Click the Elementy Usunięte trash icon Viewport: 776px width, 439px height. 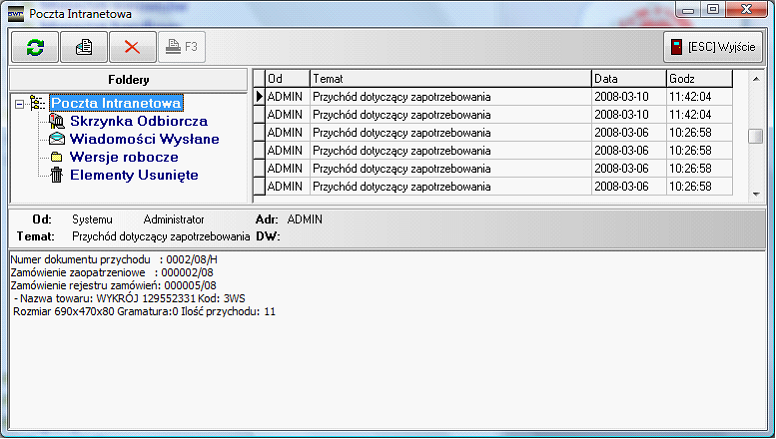point(56,176)
